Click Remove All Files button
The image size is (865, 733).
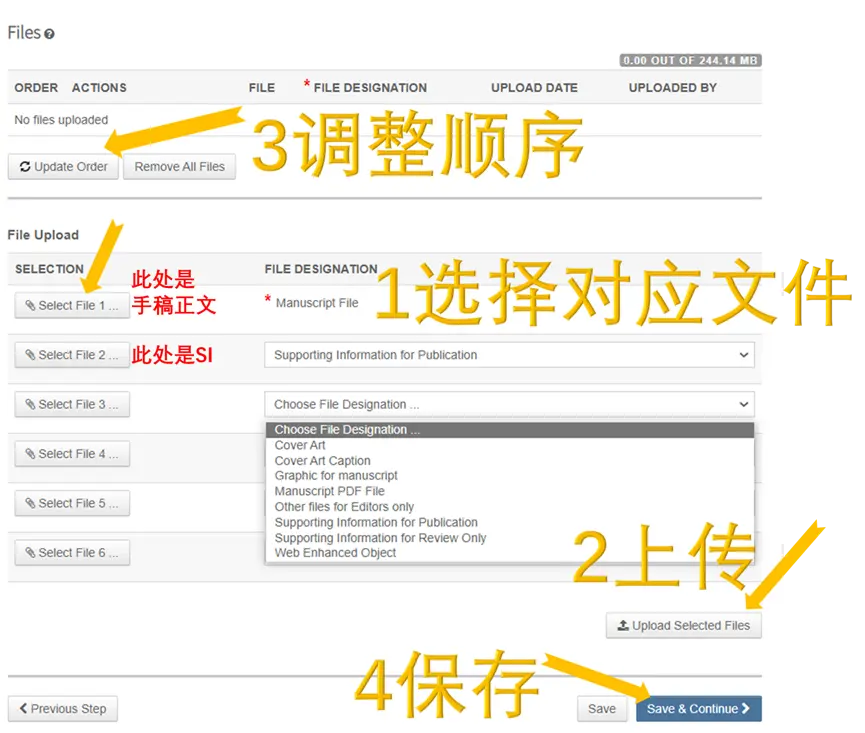pyautogui.click(x=179, y=167)
